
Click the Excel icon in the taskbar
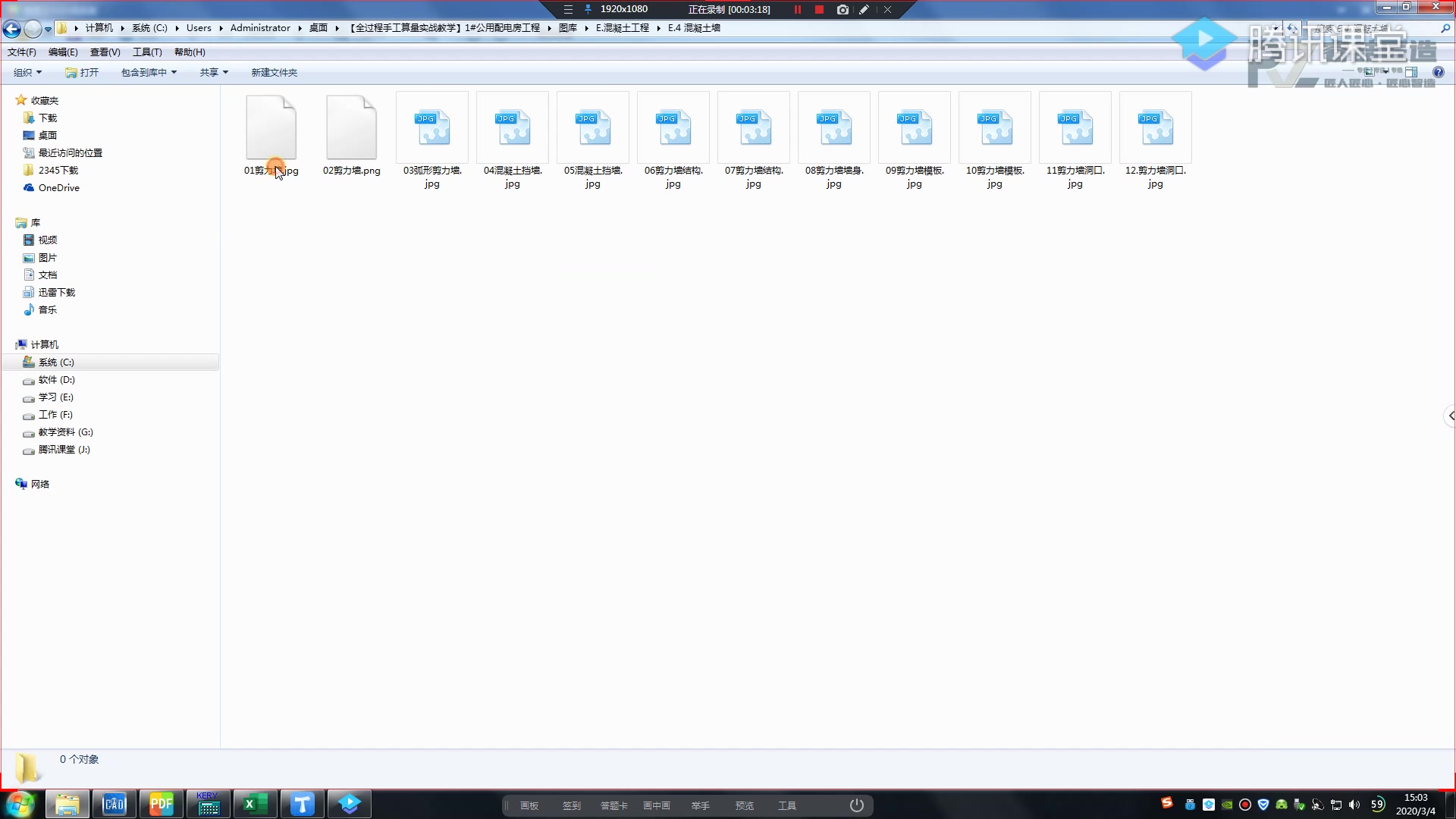[x=255, y=805]
